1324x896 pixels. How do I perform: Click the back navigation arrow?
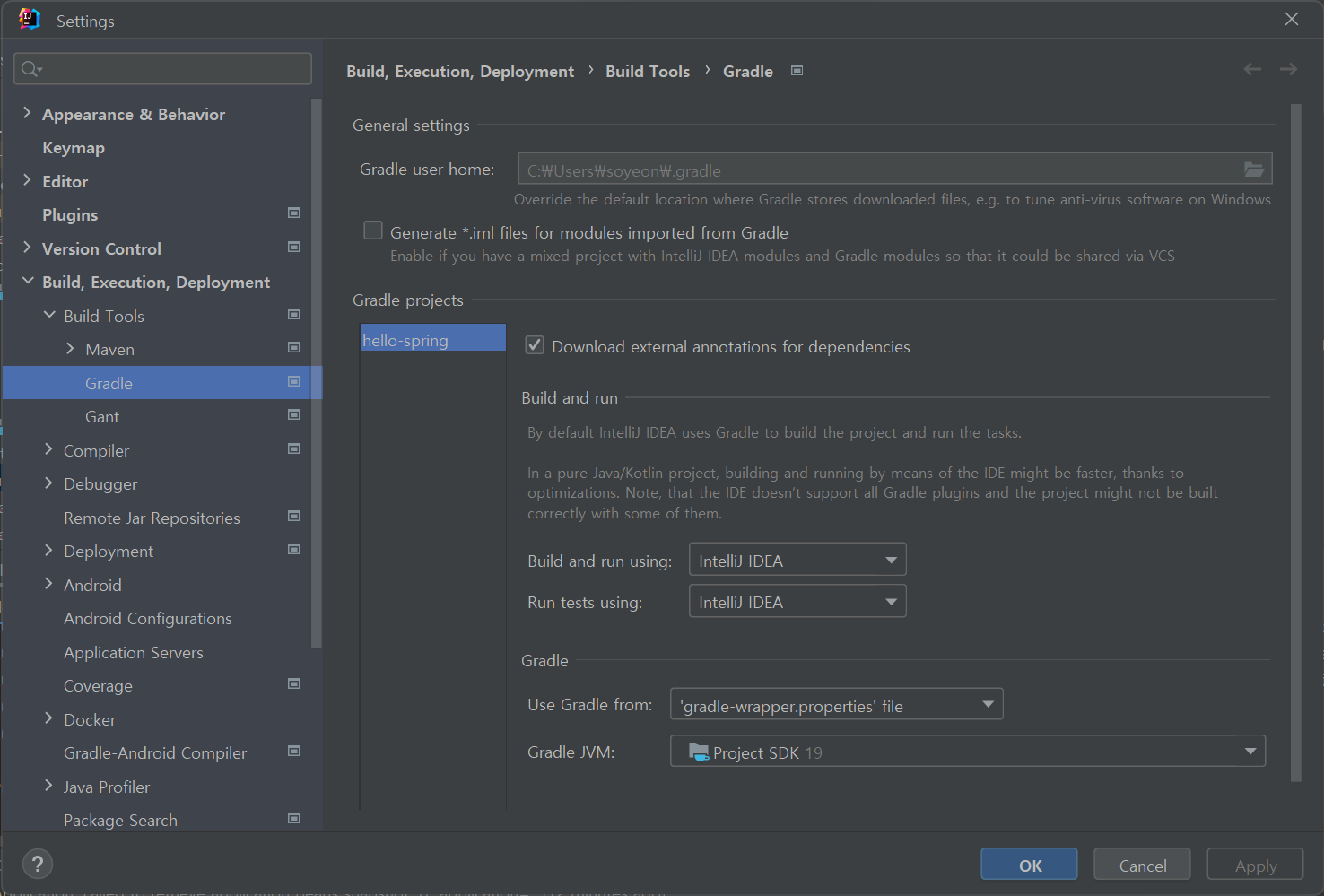coord(1252,69)
